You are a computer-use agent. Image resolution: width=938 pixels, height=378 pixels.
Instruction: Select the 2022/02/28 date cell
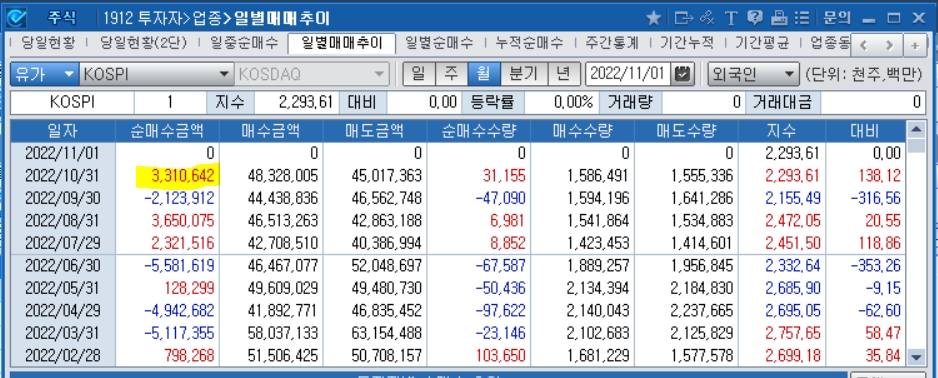[x=63, y=355]
